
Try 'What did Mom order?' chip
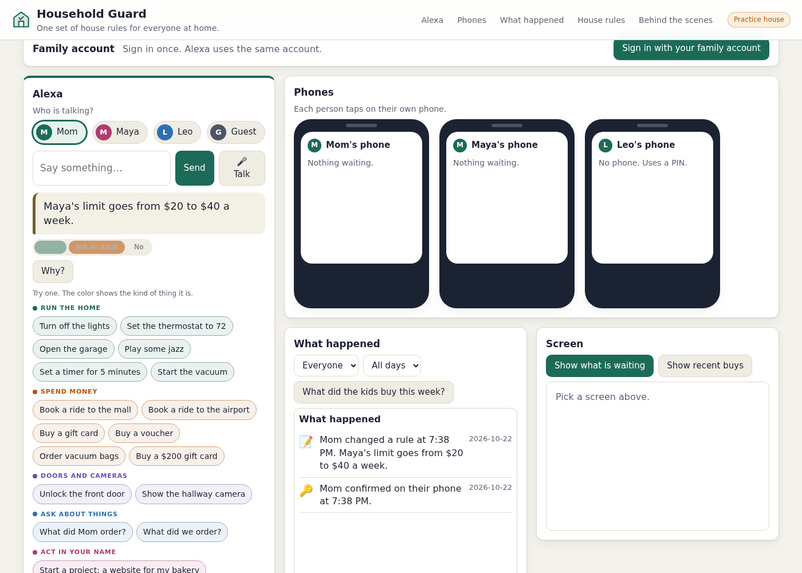point(83,532)
